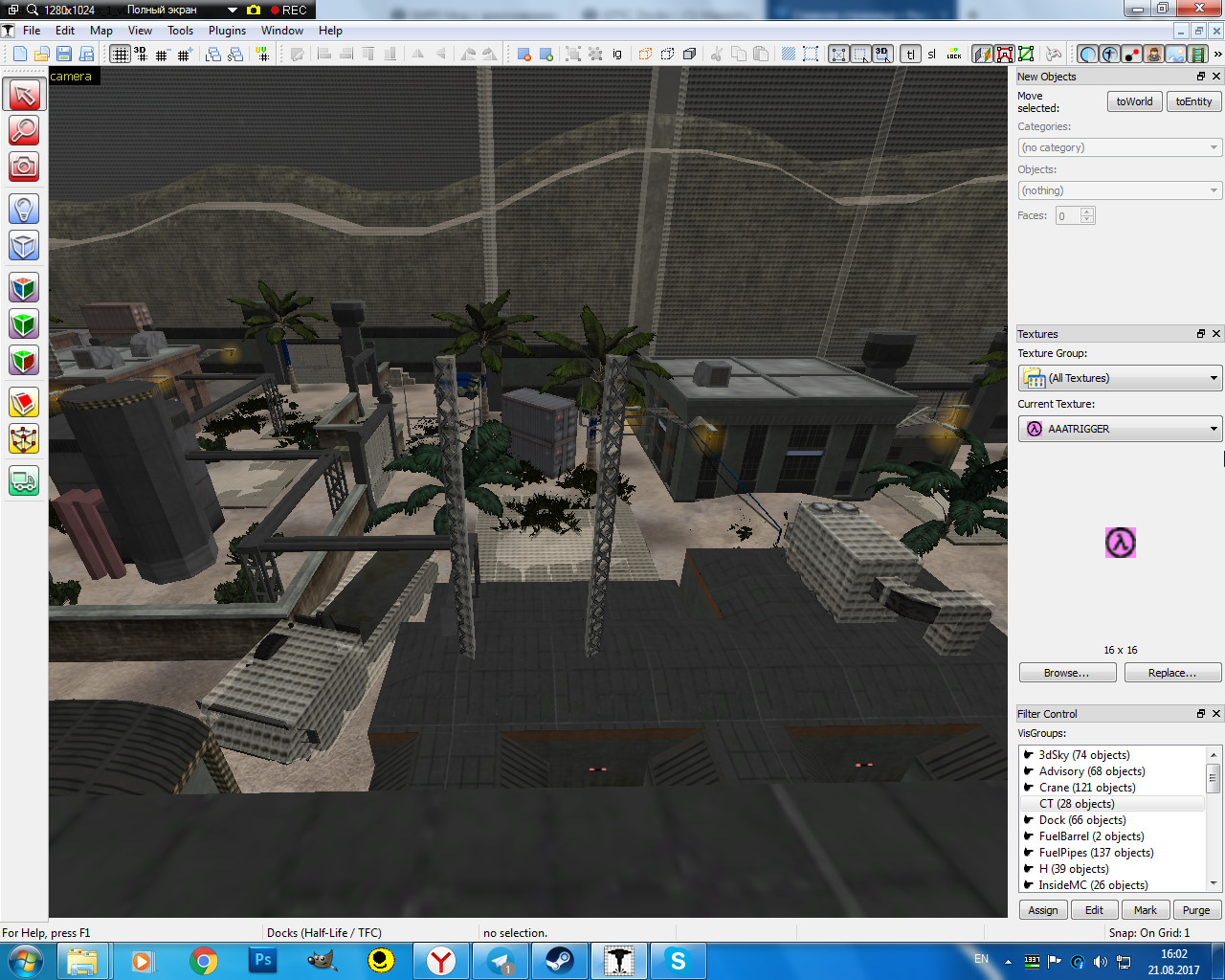Screen dimensions: 1225x980
Task: Click the Browse... textures button
Action: [1067, 673]
